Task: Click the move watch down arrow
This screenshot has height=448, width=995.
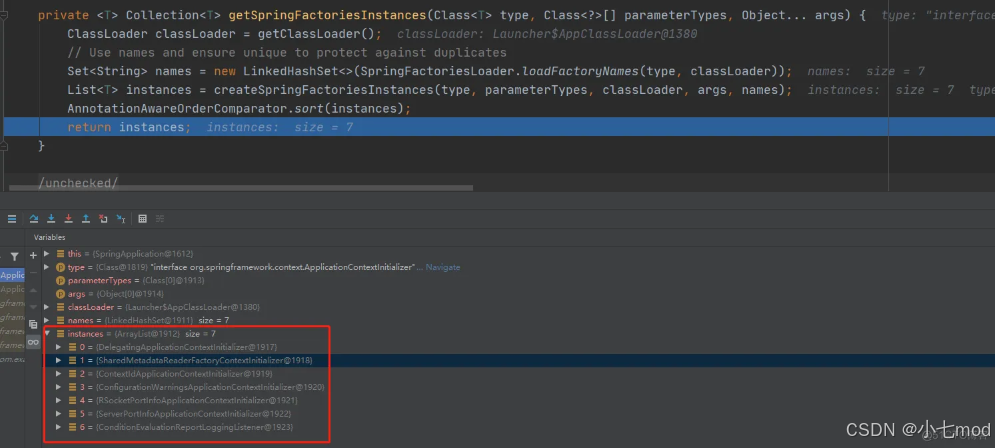Action: 34,306
